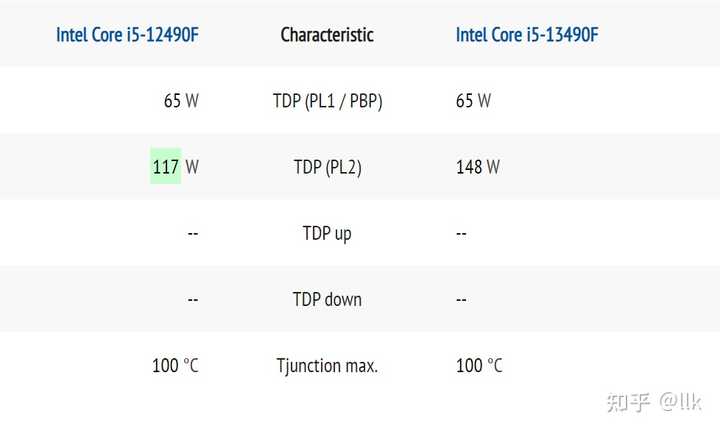
Task: Click the TDP (PL2) row label
Action: coord(327,167)
